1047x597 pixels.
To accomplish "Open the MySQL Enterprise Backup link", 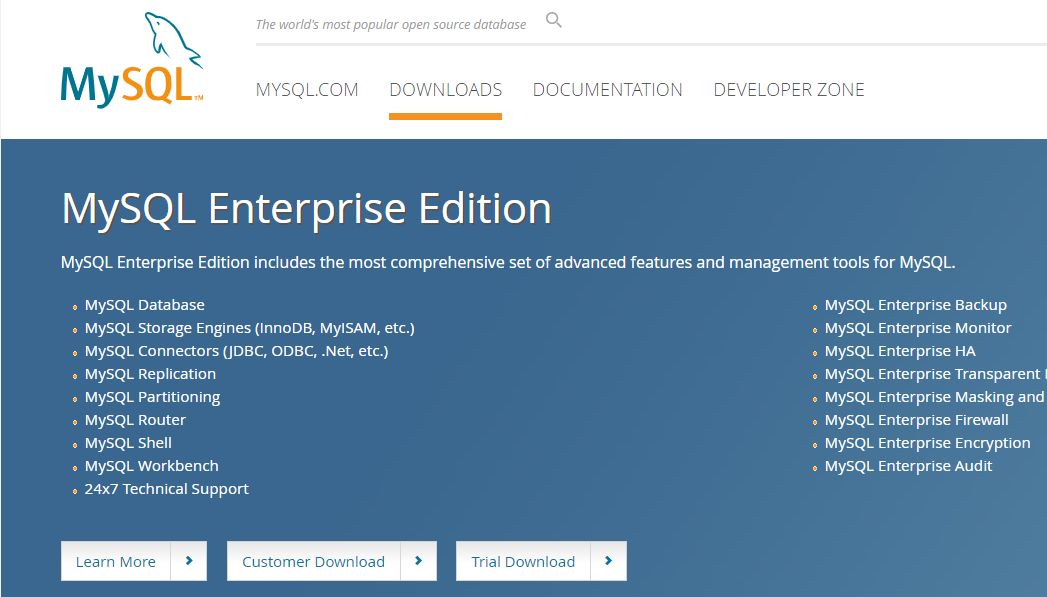I will (x=915, y=305).
